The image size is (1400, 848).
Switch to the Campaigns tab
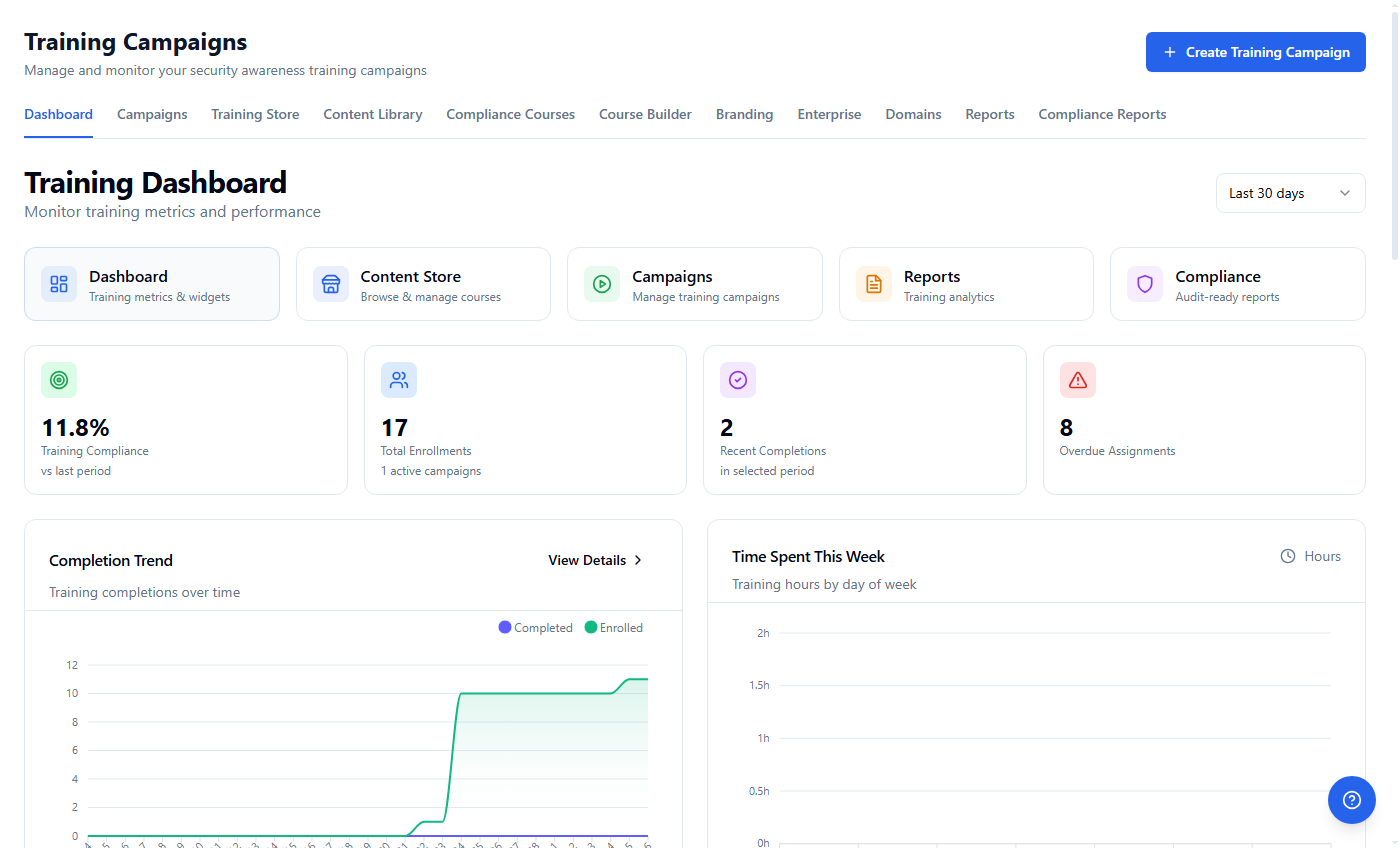[x=152, y=114]
